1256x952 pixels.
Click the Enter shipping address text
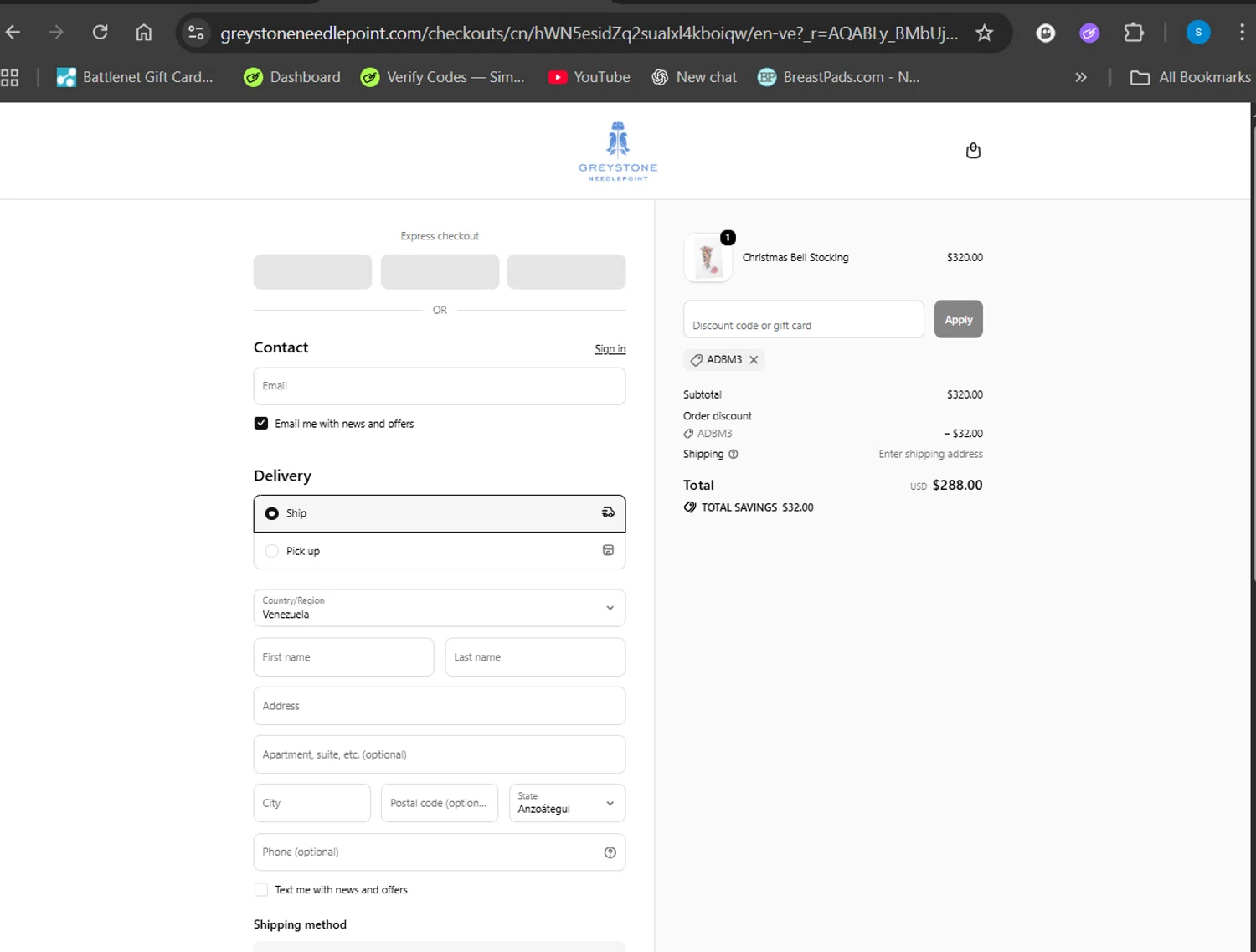[930, 454]
